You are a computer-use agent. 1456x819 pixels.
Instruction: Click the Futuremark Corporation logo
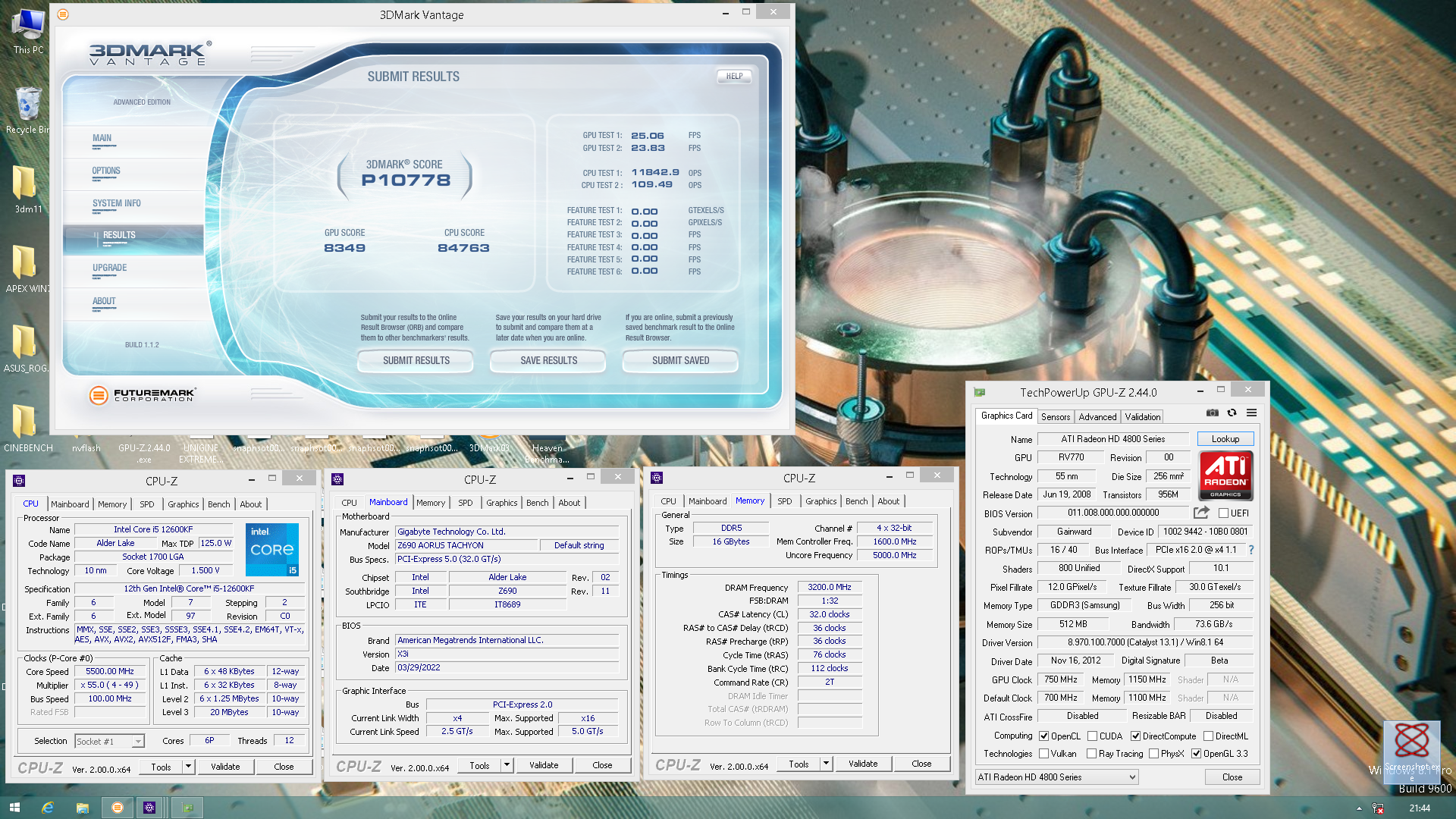(x=142, y=394)
